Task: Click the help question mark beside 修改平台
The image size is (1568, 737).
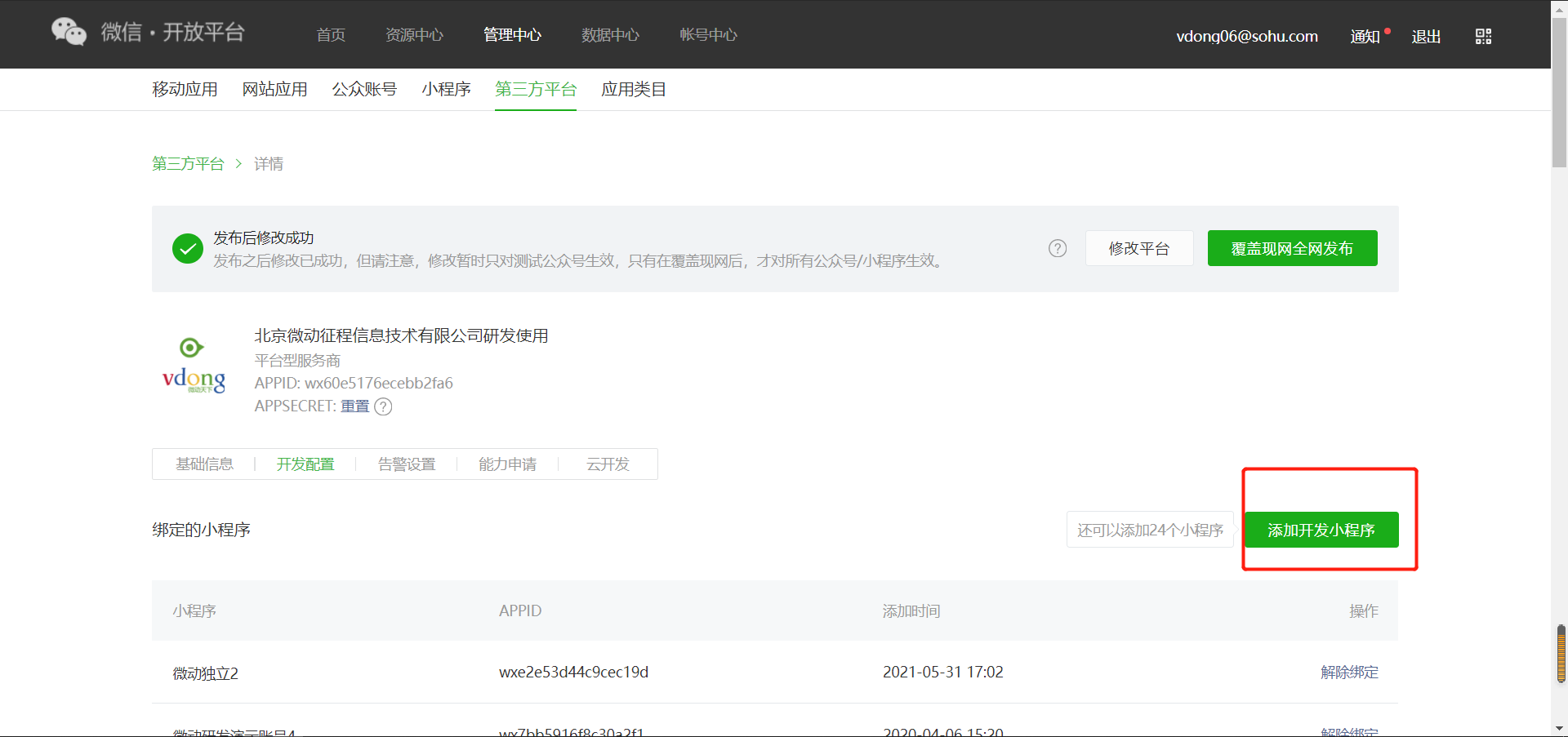Action: tap(1057, 248)
